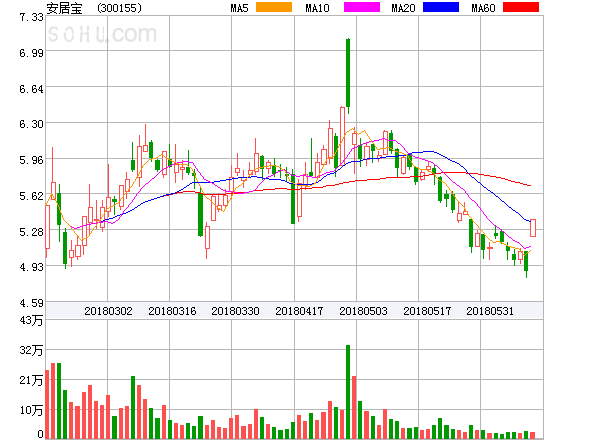Screen dimensions: 600x440
Task: Click the 4.59 price axis label
Action: pos(31,303)
